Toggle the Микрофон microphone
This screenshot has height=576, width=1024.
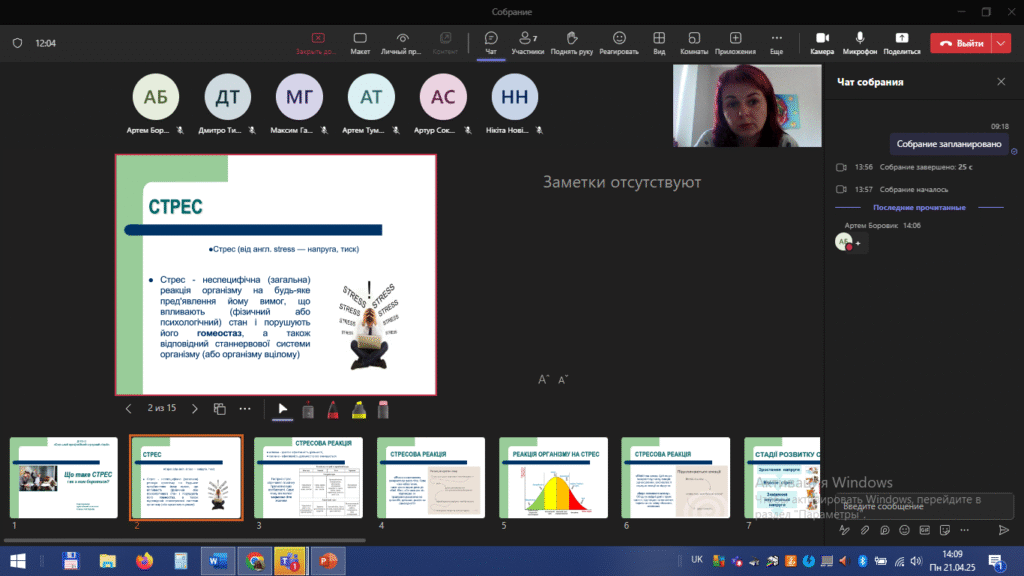tap(859, 43)
